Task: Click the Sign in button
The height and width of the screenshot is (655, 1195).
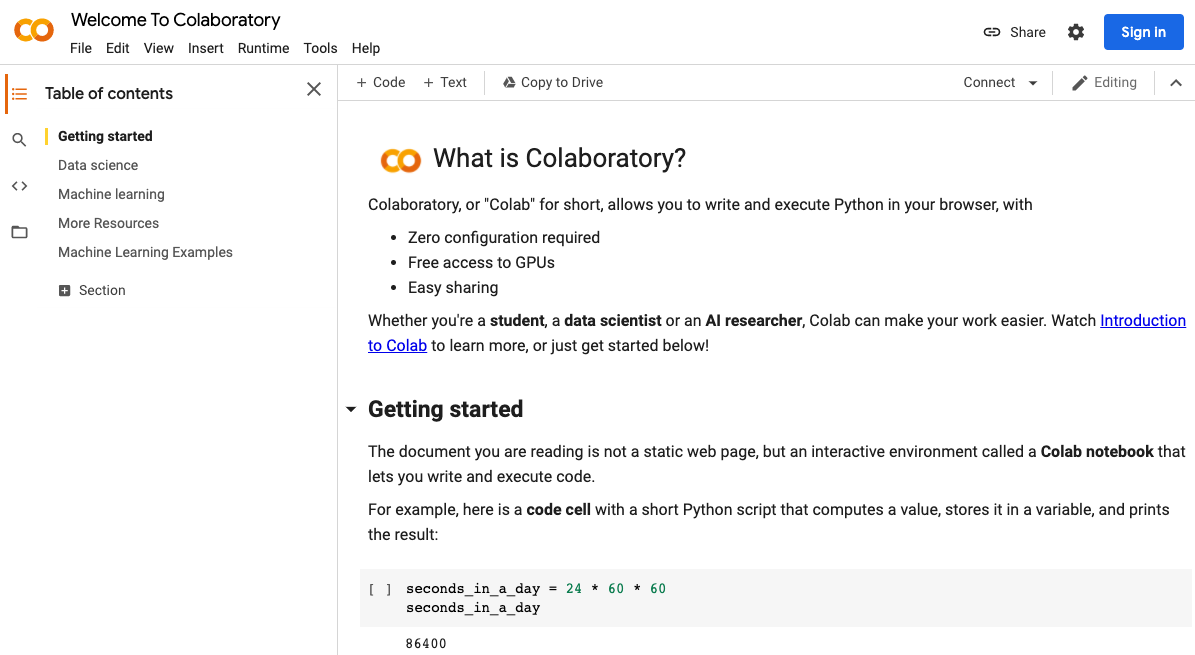Action: point(1143,32)
